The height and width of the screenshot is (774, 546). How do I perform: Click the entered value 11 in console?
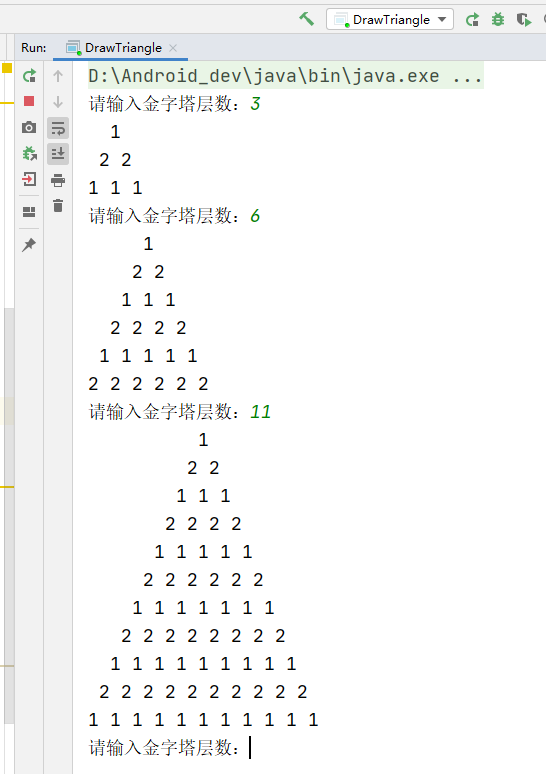pos(261,412)
